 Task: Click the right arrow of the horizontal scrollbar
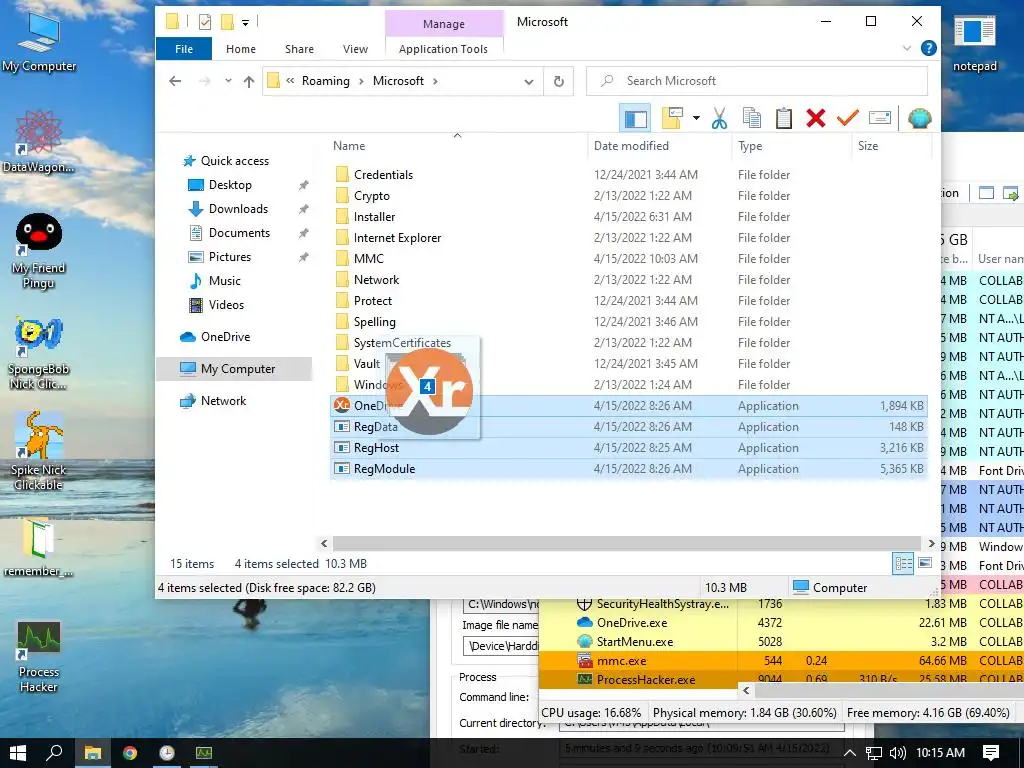click(931, 543)
